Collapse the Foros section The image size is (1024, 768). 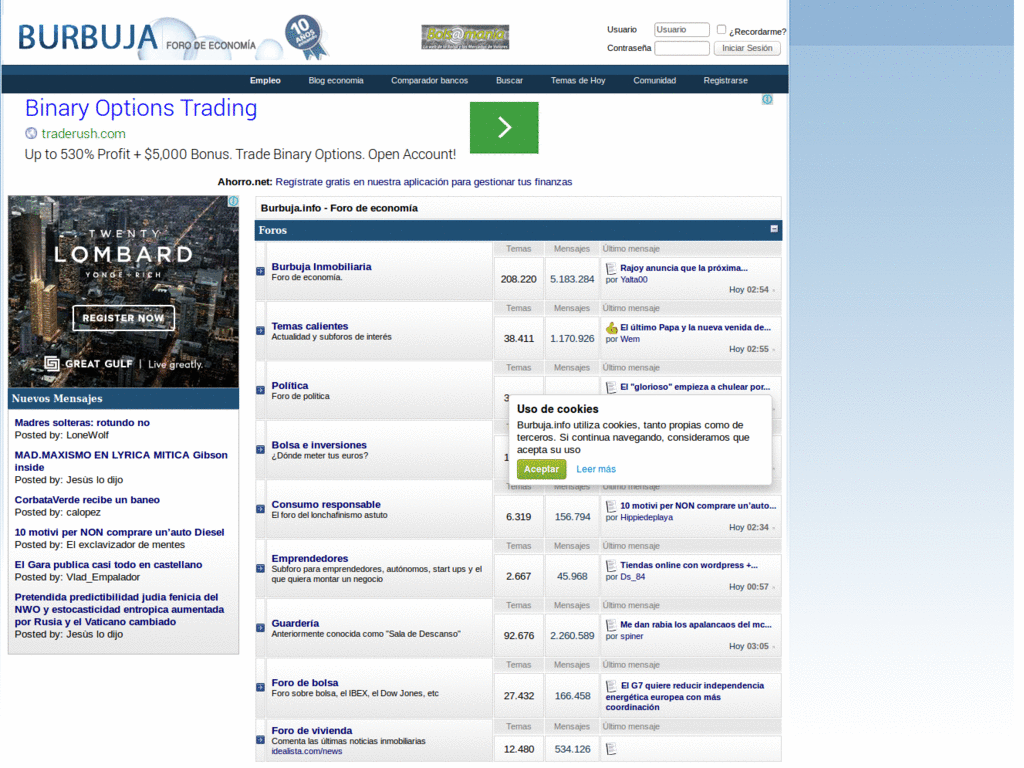click(774, 229)
